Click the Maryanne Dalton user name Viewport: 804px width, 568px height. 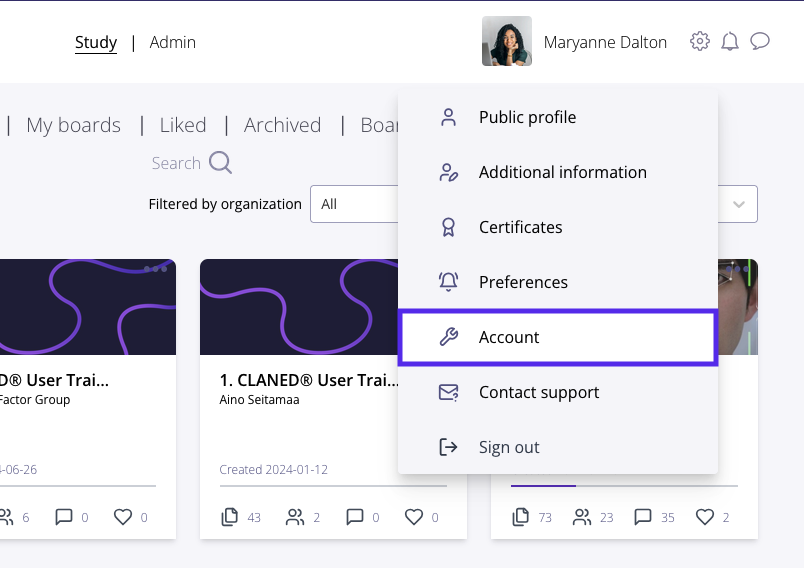(x=605, y=42)
